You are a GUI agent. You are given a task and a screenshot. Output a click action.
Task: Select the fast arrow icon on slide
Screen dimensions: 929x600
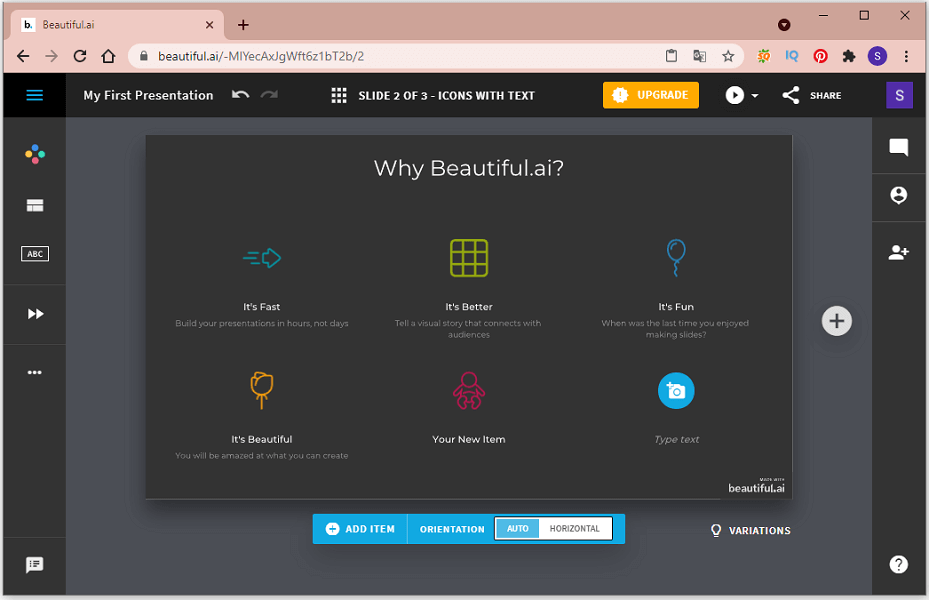(x=262, y=258)
